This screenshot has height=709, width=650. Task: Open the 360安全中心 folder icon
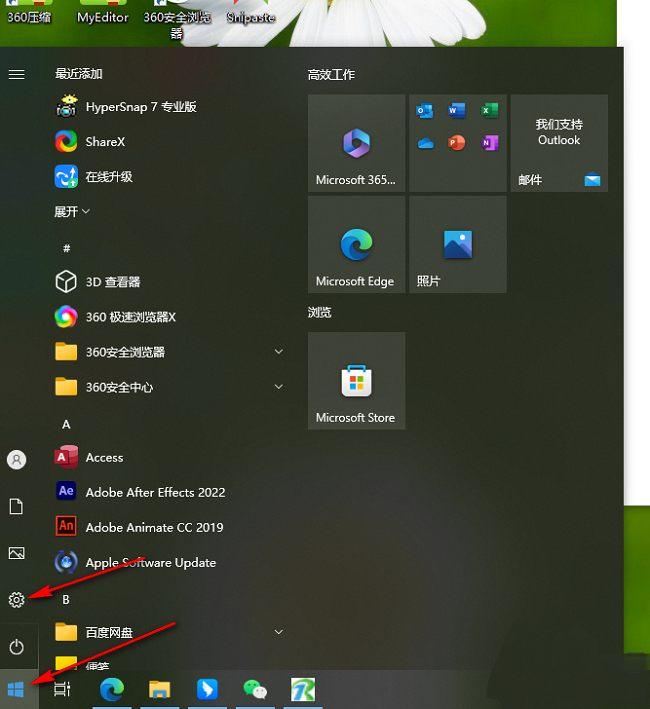(x=66, y=387)
